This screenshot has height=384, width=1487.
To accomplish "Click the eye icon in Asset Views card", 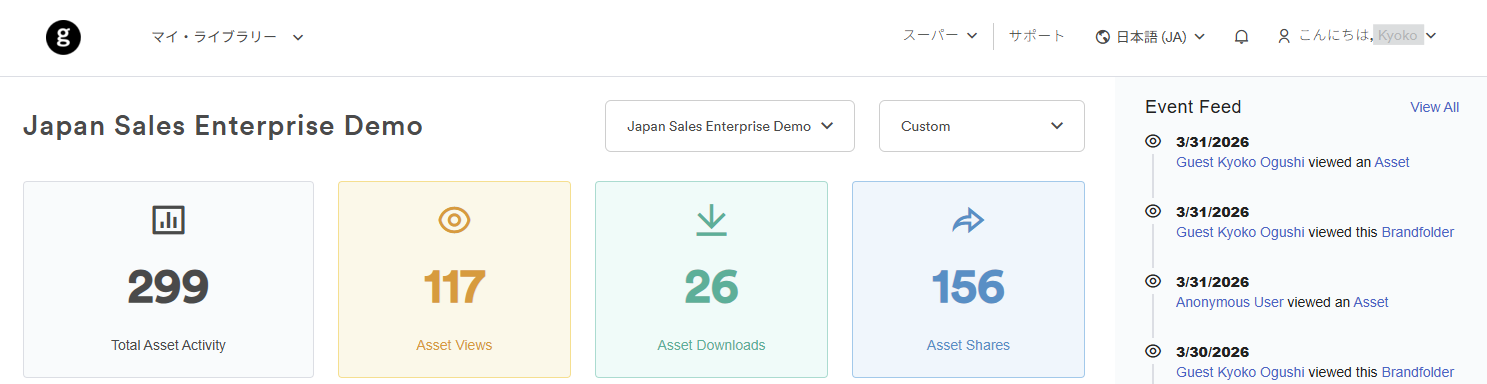I will (x=454, y=220).
